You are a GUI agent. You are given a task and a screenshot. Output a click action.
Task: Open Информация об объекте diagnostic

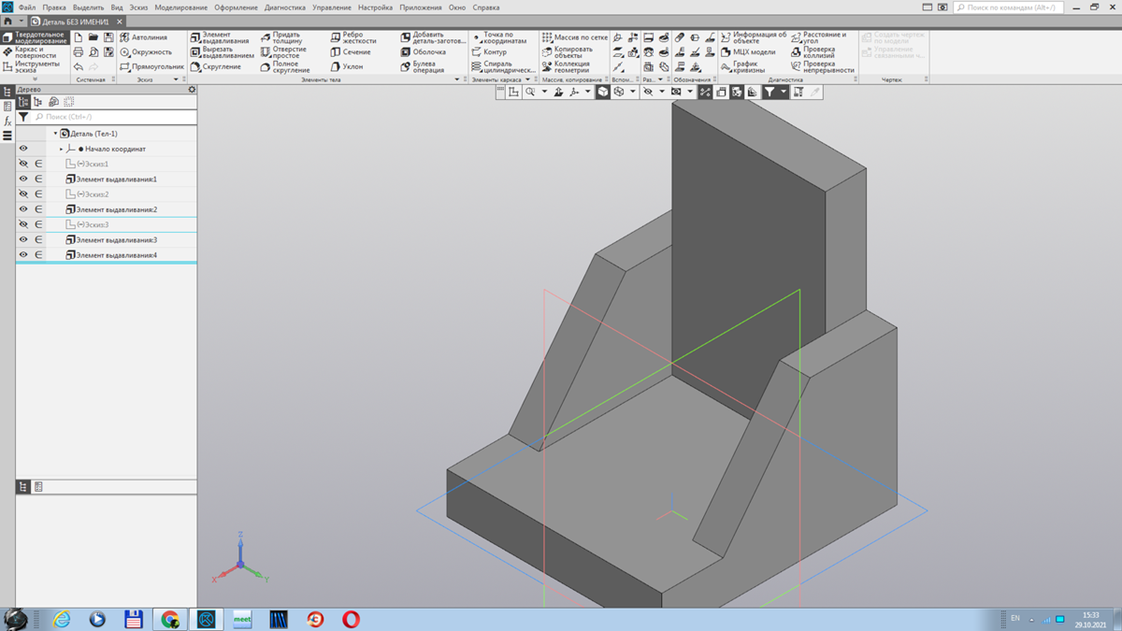753,37
